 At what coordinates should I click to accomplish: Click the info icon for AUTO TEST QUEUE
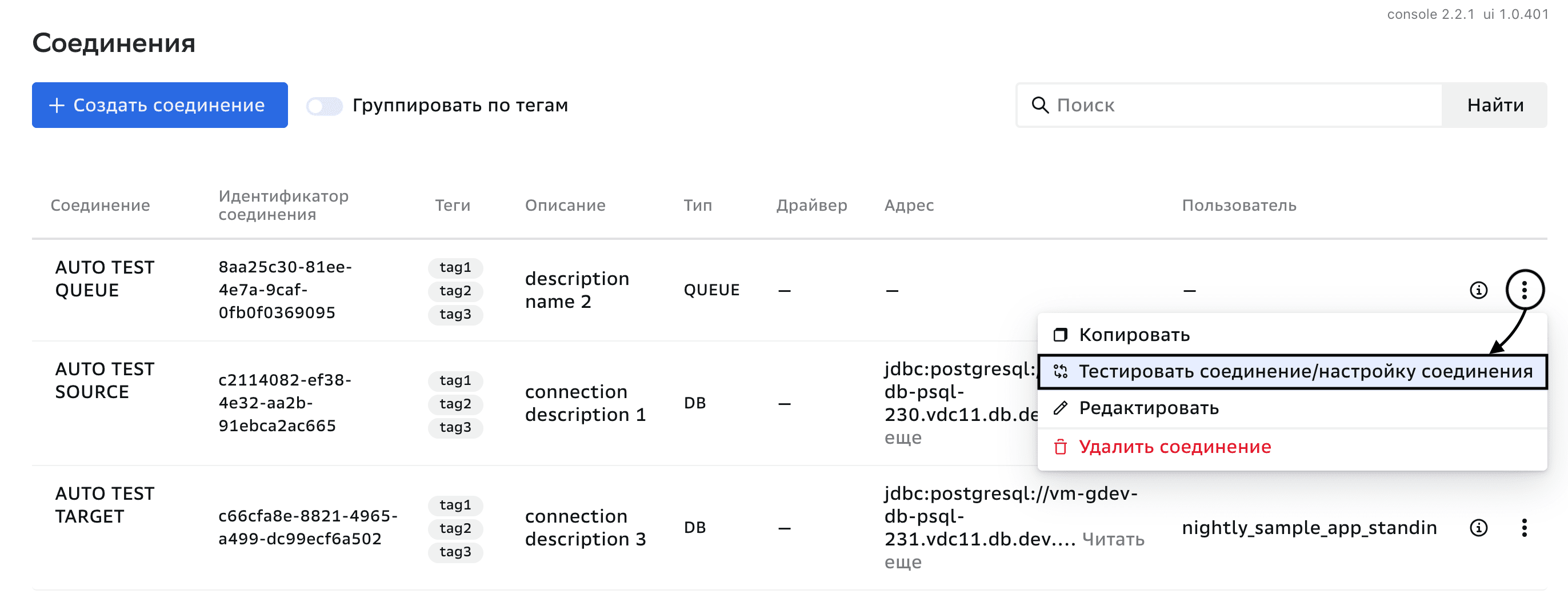point(1478,290)
